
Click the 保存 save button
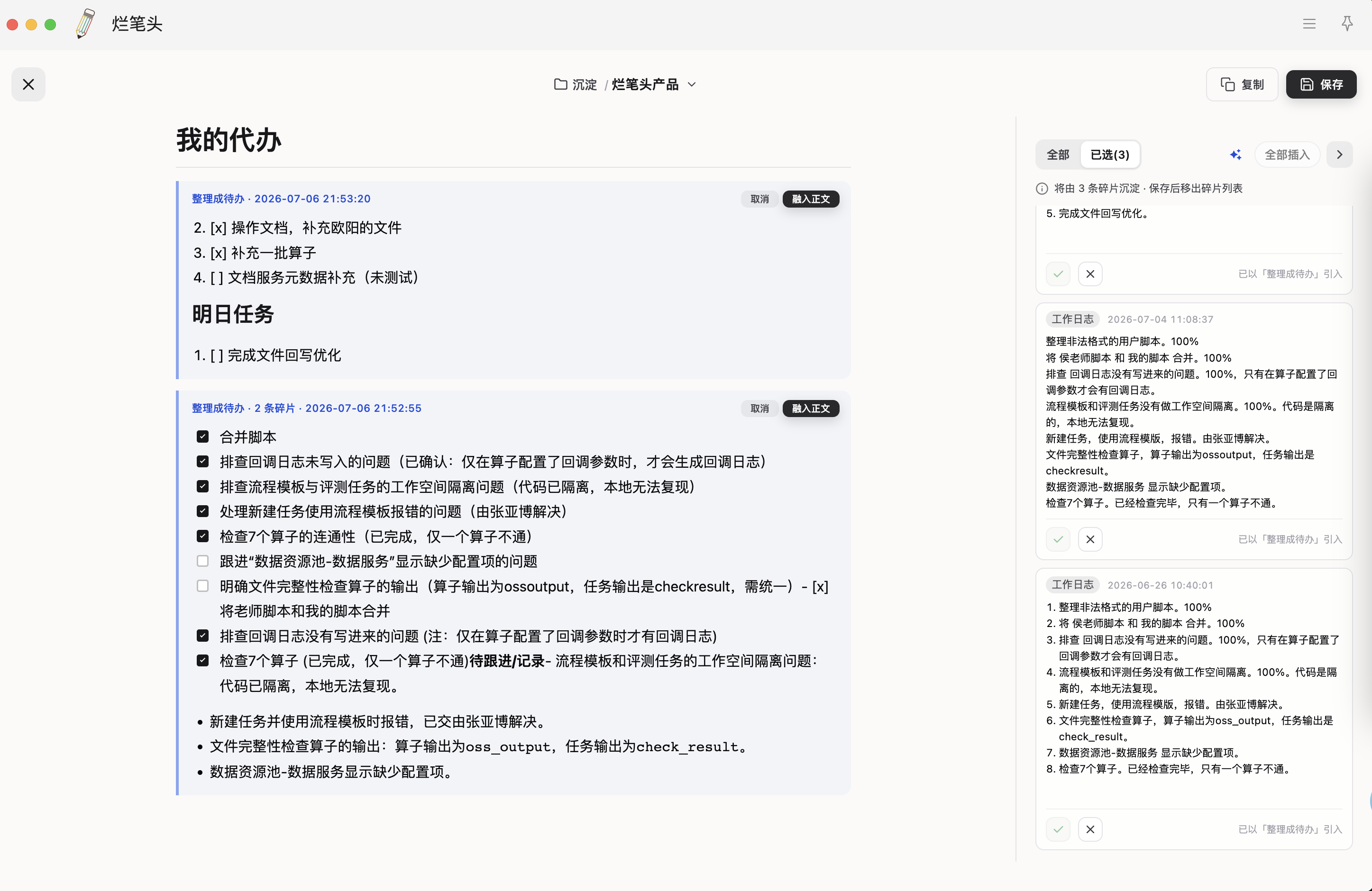tap(1321, 85)
